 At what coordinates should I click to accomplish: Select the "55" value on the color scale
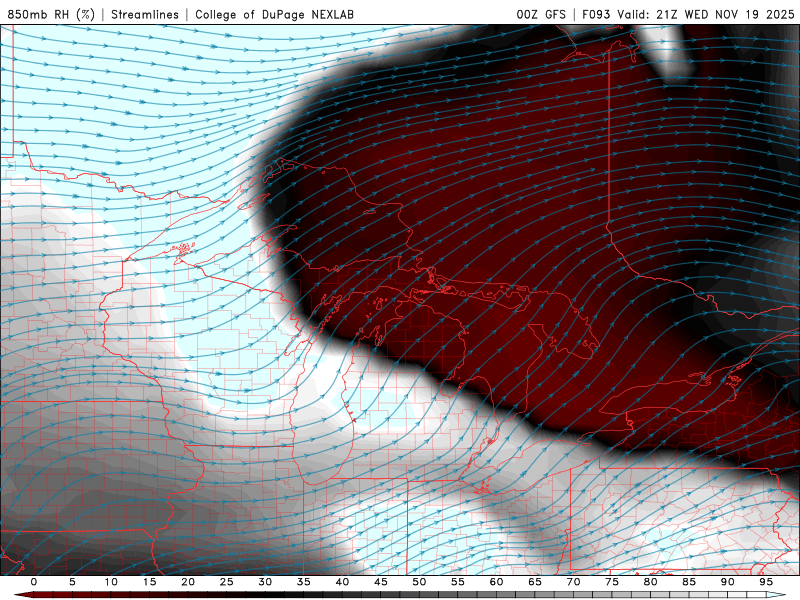pyautogui.click(x=458, y=582)
